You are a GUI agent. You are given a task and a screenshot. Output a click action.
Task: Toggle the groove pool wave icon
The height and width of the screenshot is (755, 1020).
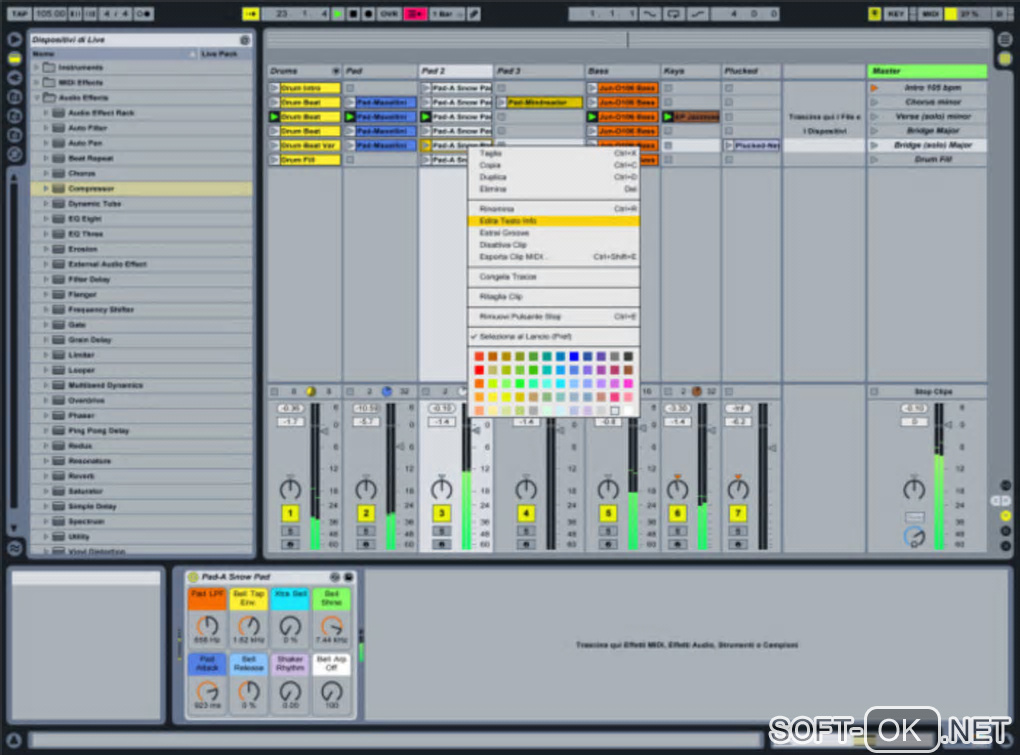(14, 548)
